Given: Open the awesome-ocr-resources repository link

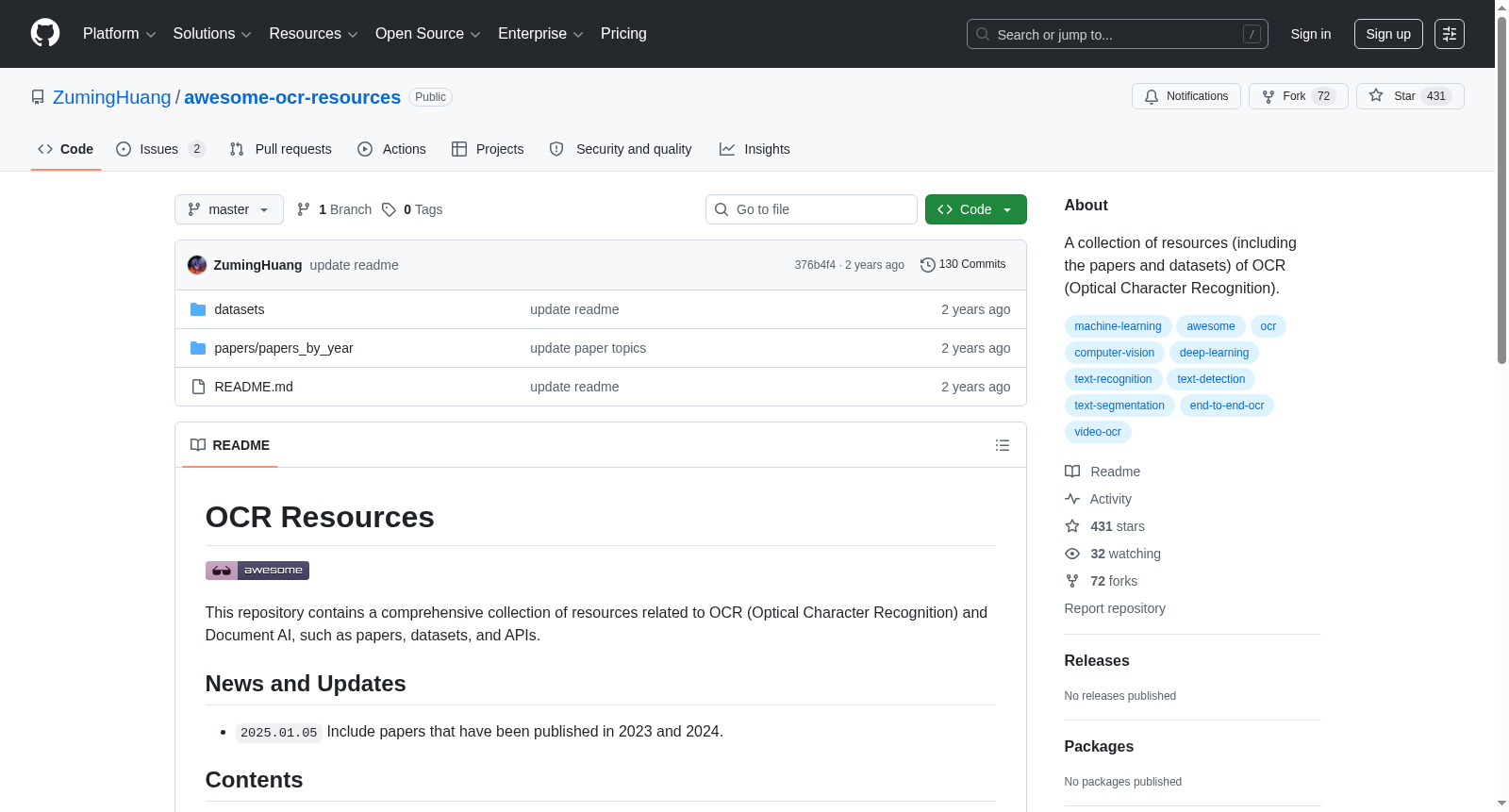Looking at the screenshot, I should 292,97.
